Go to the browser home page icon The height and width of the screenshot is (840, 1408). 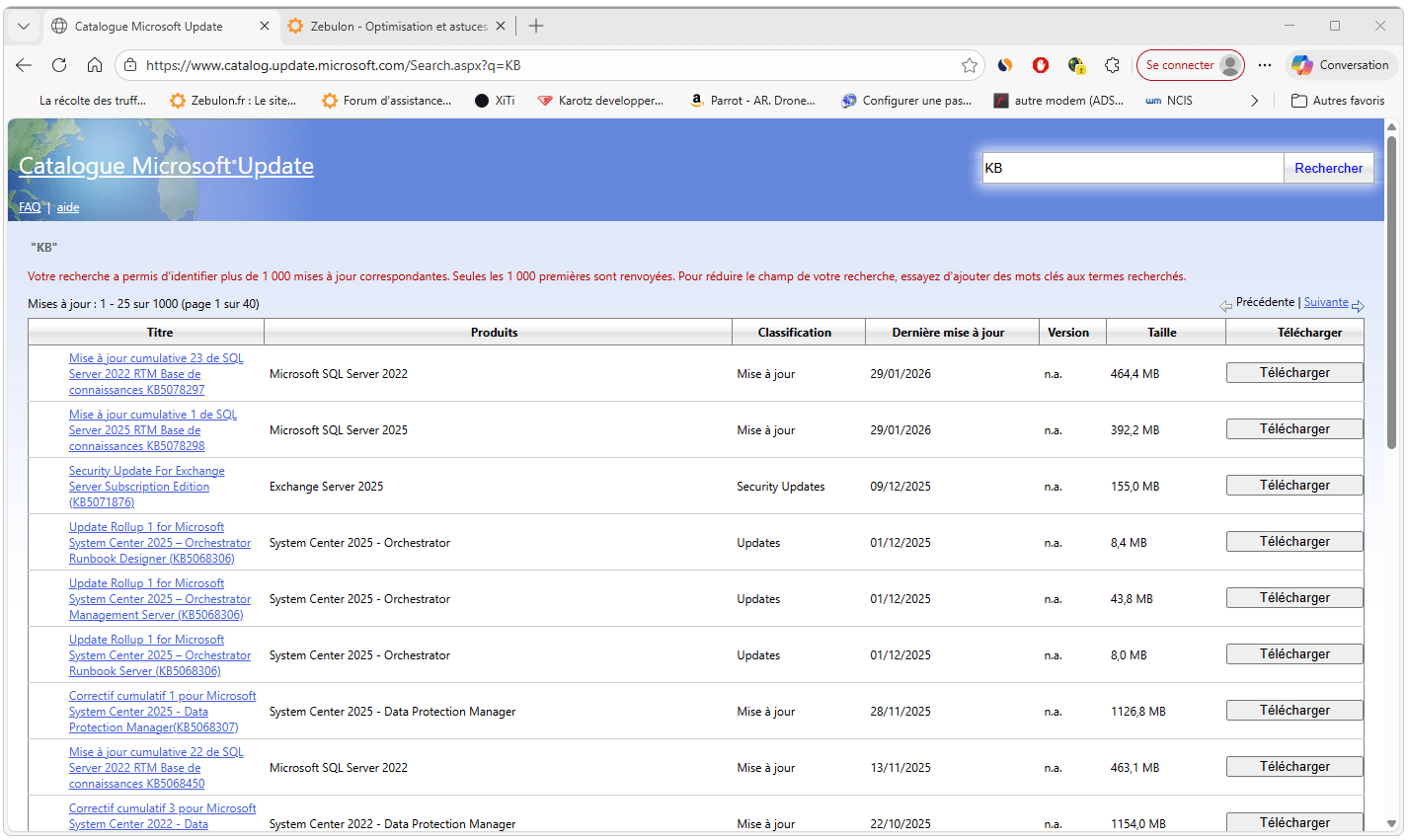click(95, 65)
